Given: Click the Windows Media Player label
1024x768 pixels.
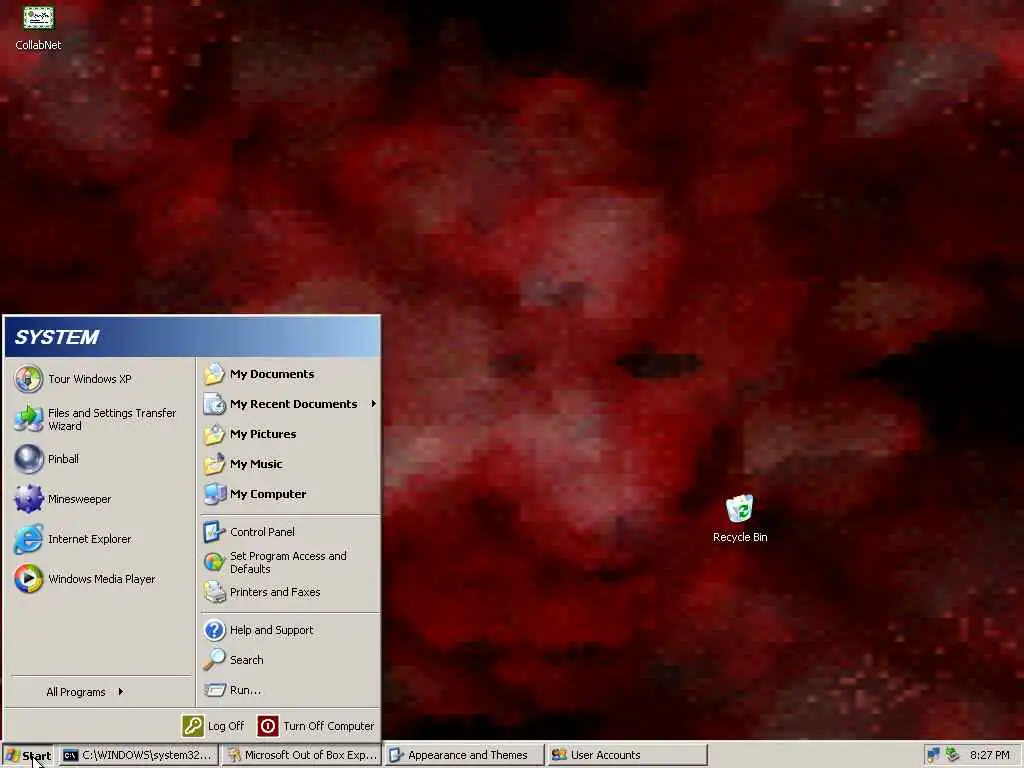Looking at the screenshot, I should [102, 579].
